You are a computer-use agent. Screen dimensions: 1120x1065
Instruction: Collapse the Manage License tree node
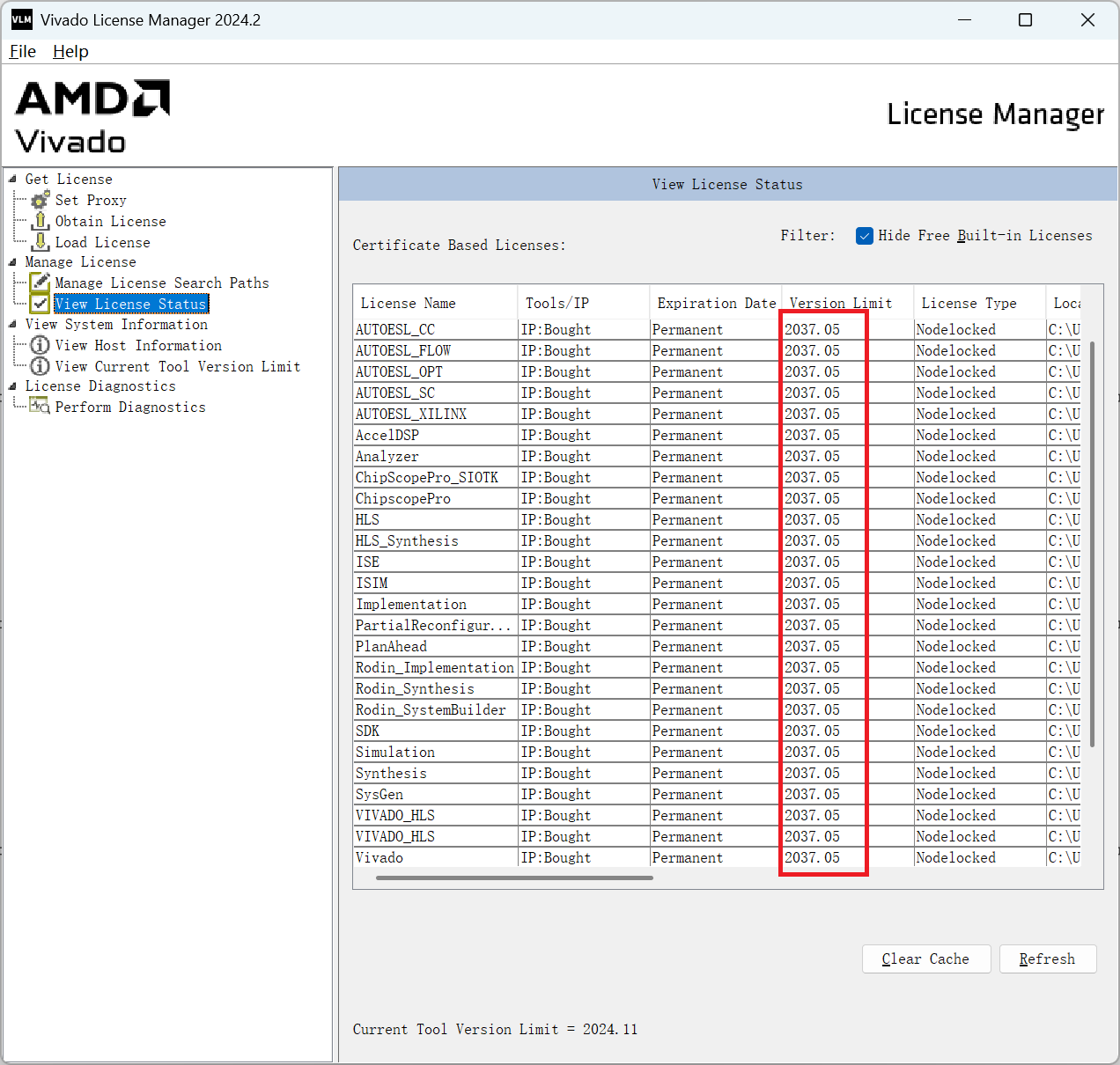point(12,262)
